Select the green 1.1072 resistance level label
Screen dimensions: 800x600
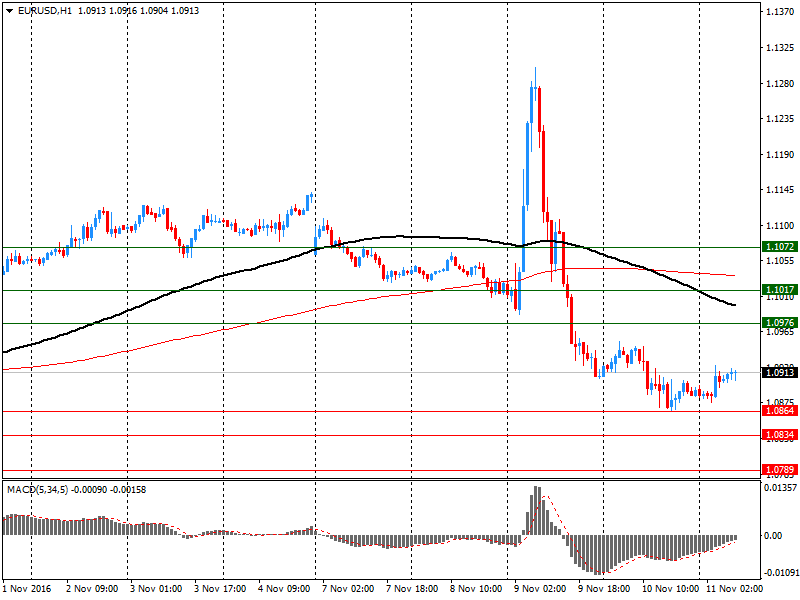click(x=780, y=247)
